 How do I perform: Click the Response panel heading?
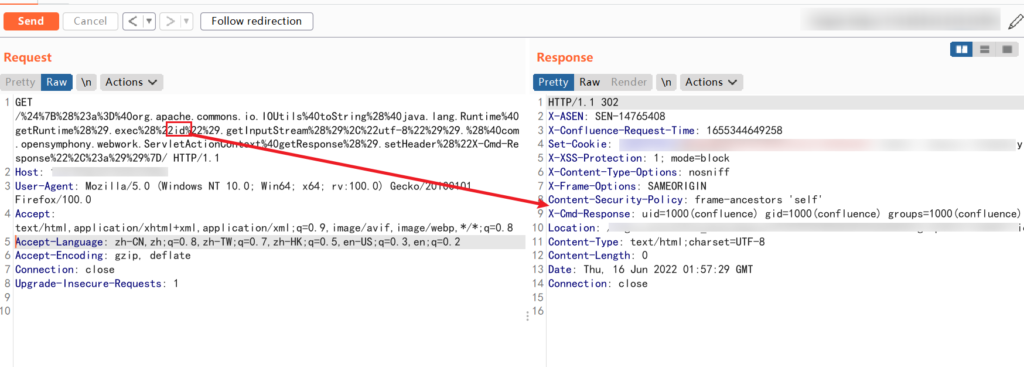pos(564,57)
